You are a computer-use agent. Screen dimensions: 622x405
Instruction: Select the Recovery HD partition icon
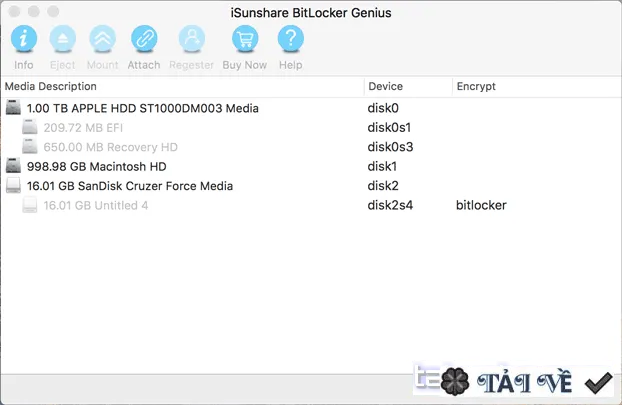30,146
